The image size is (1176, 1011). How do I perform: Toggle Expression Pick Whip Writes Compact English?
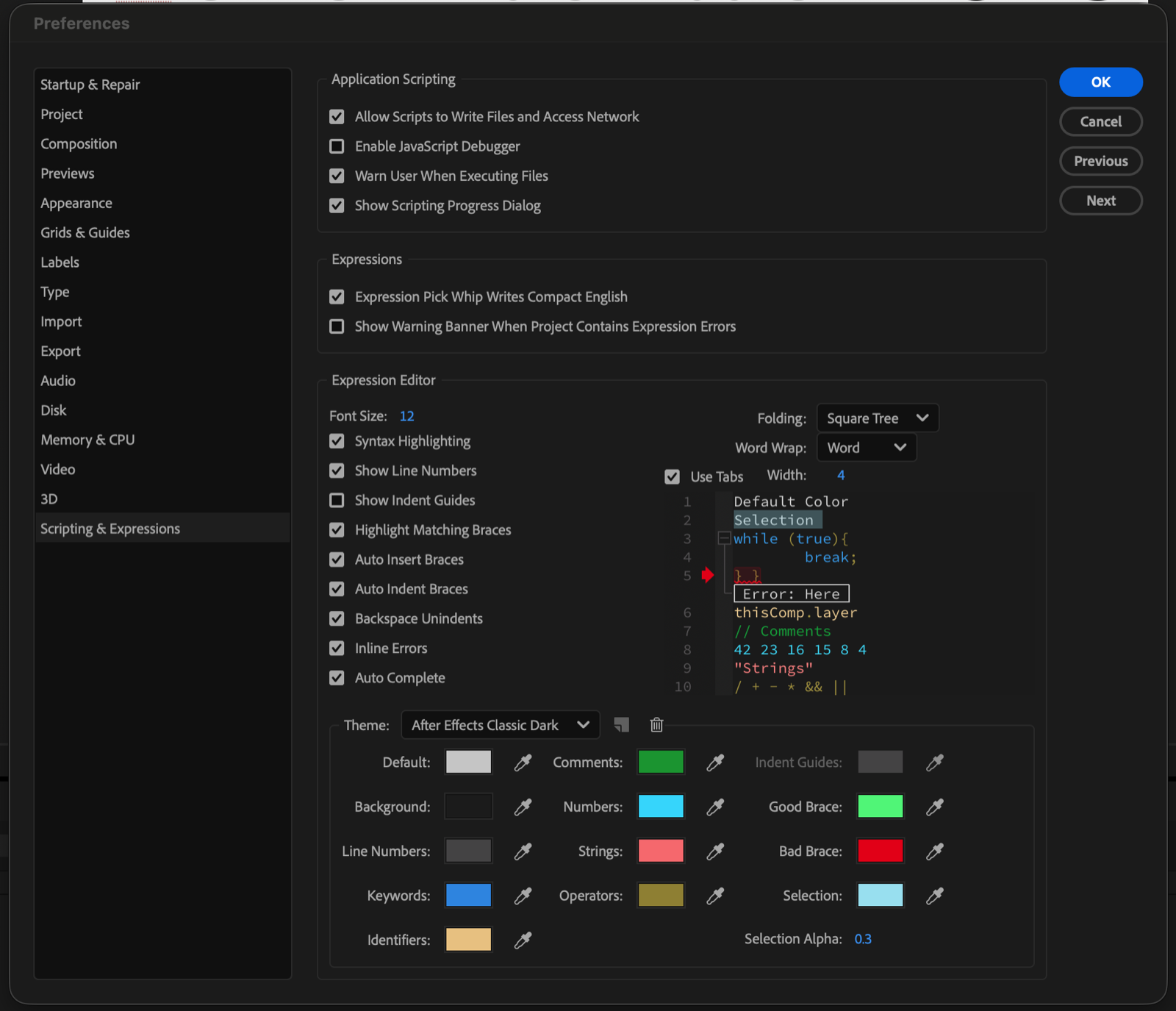(x=337, y=297)
